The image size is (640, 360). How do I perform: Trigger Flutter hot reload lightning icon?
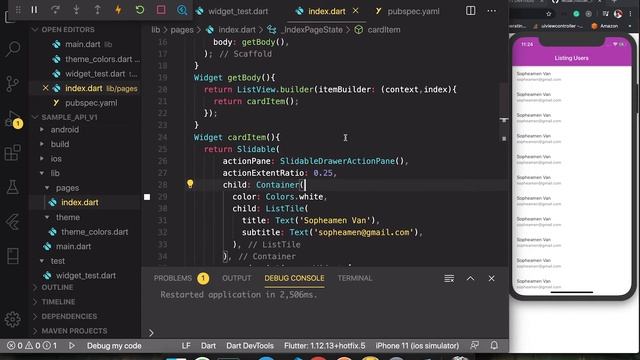tap(118, 10)
